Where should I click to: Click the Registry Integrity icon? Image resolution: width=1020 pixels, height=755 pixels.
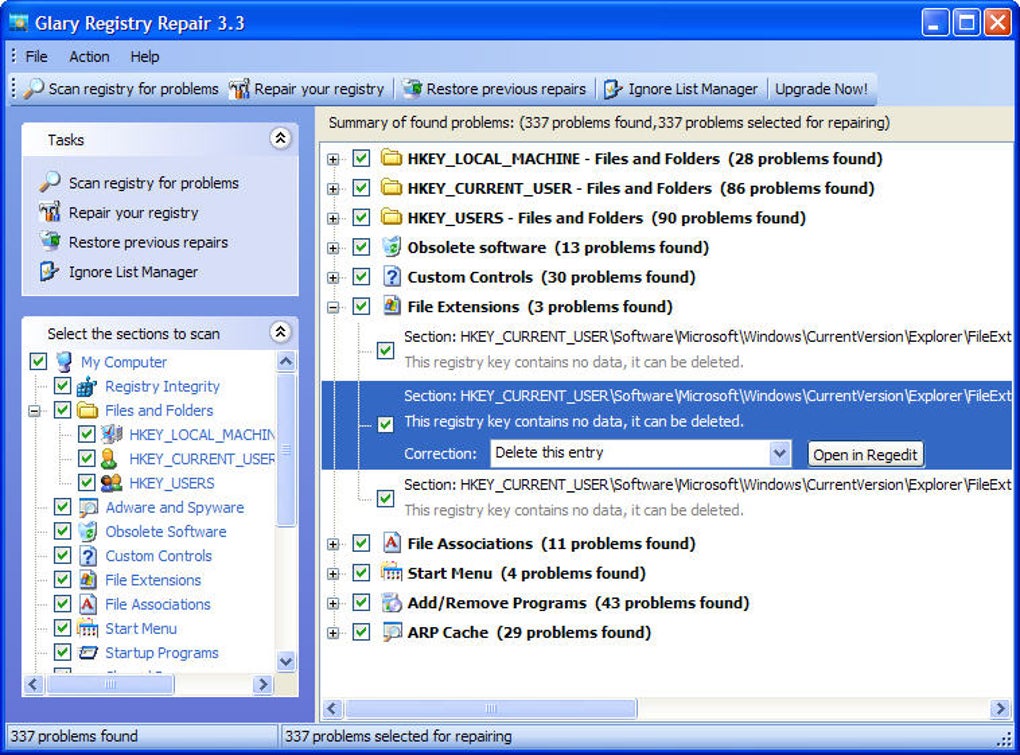[87, 386]
